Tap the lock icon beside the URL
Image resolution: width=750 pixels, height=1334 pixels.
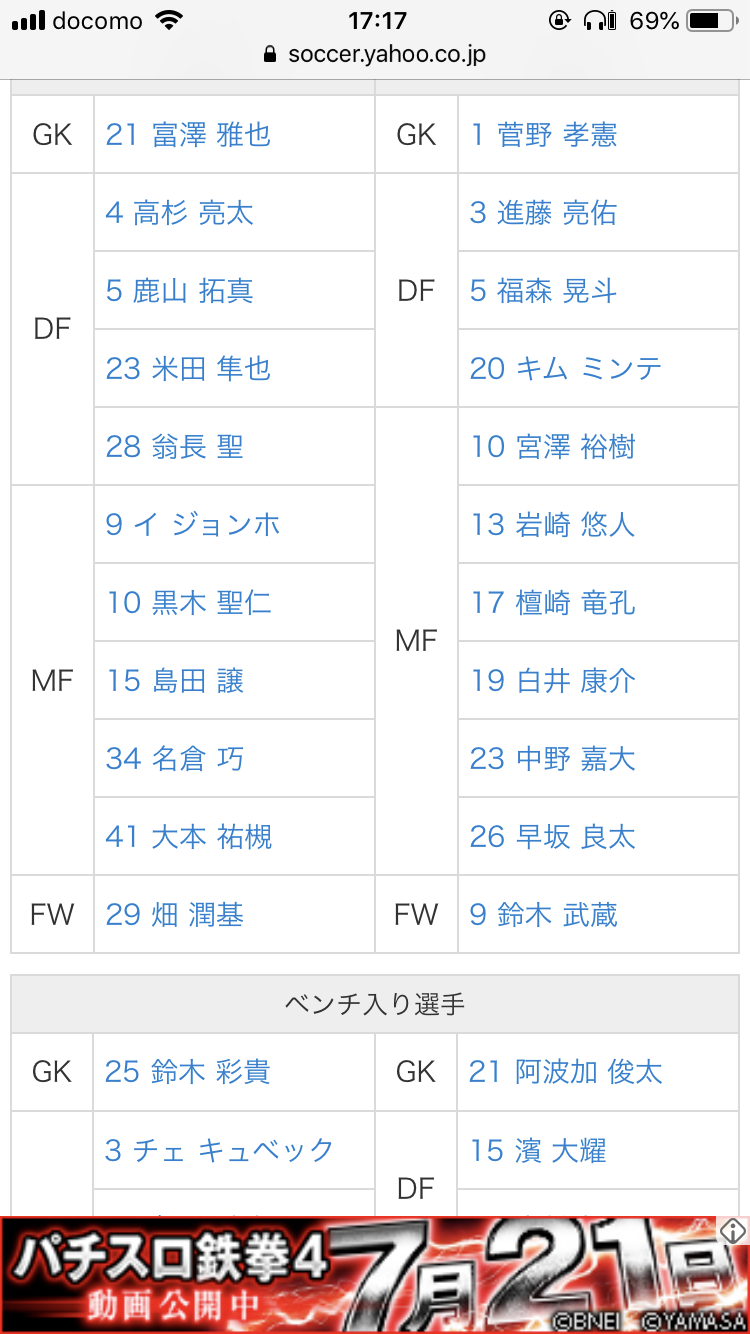(x=269, y=55)
